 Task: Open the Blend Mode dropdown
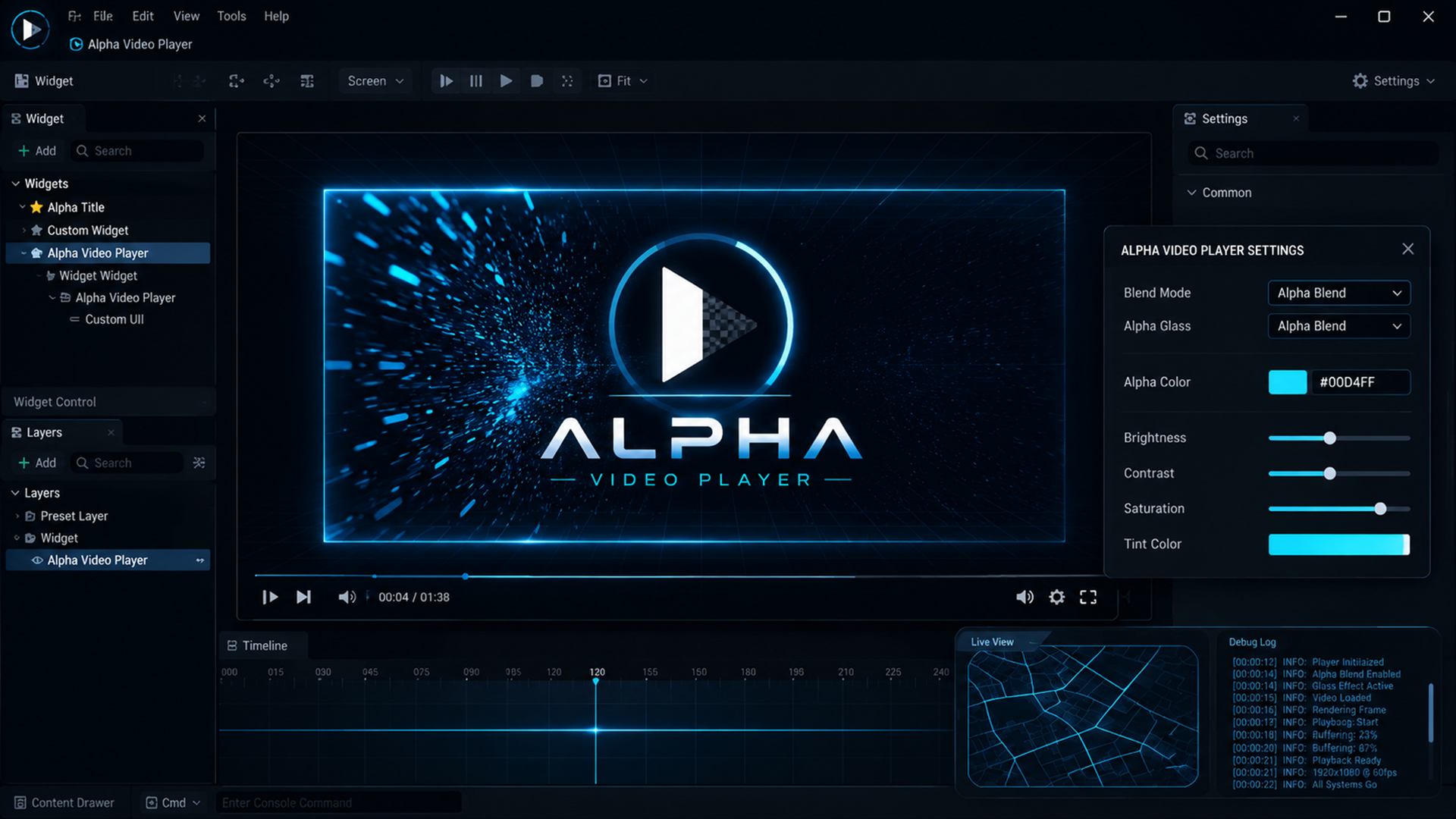point(1339,293)
